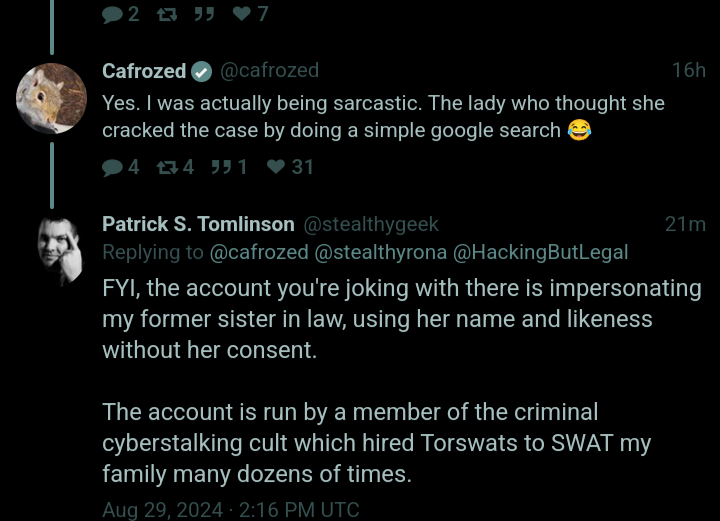Click retweet icon on top tweet

[x=167, y=15]
